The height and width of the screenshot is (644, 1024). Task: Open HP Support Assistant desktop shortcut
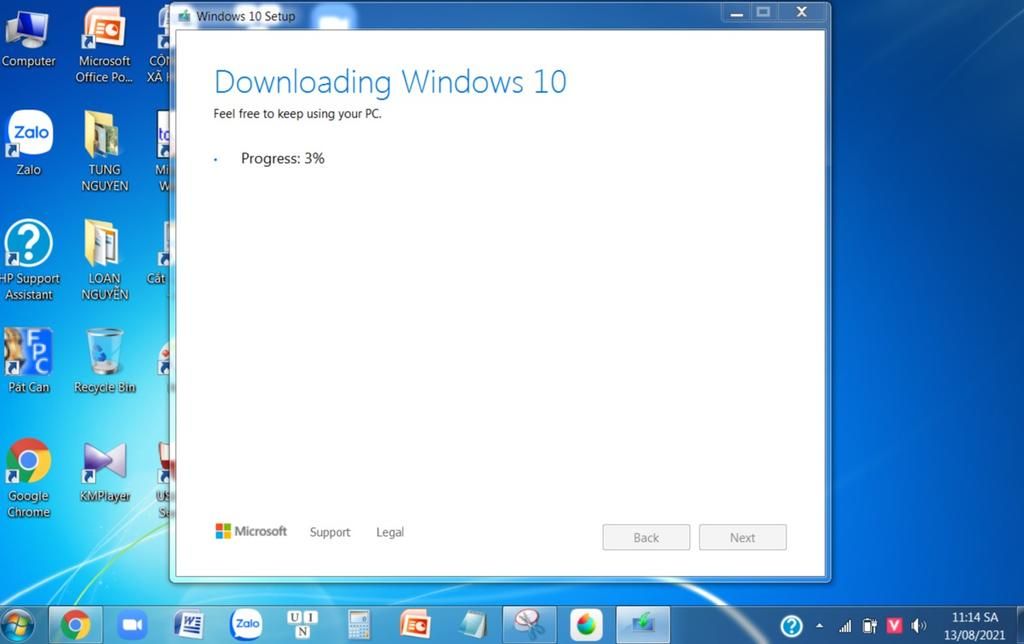click(29, 260)
